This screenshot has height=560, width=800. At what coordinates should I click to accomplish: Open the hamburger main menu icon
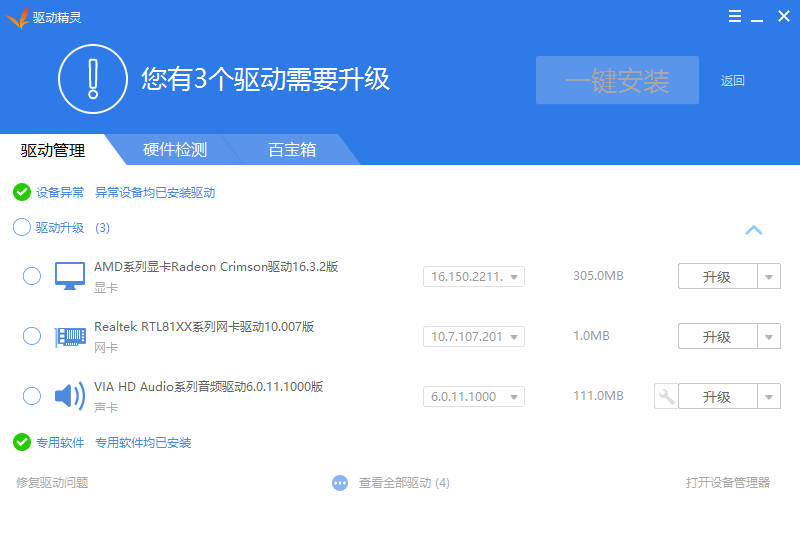pos(735,16)
